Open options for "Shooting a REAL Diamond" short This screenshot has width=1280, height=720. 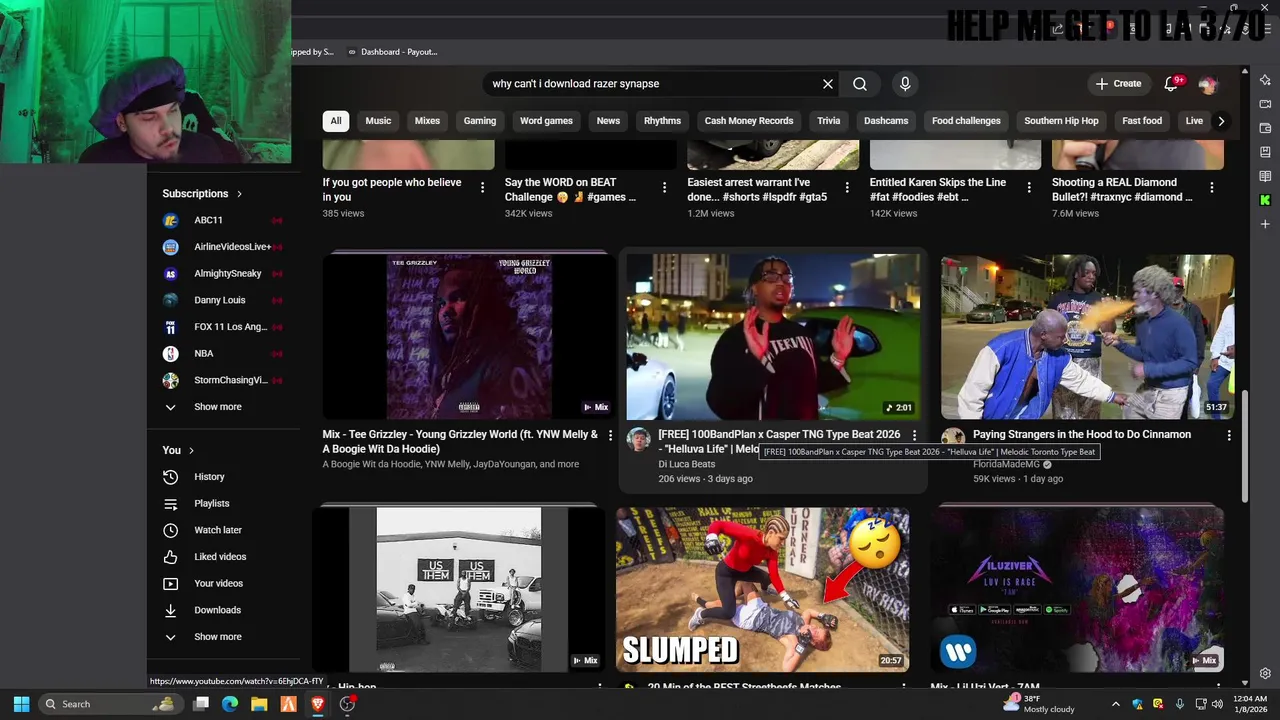click(1212, 188)
